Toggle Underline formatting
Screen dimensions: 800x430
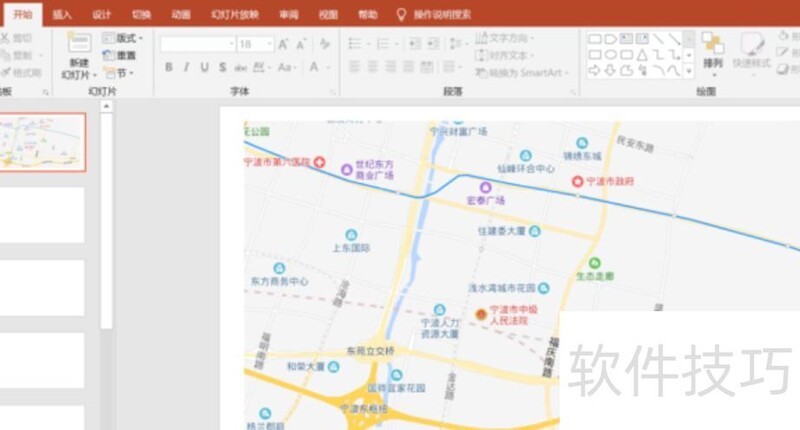click(x=205, y=67)
